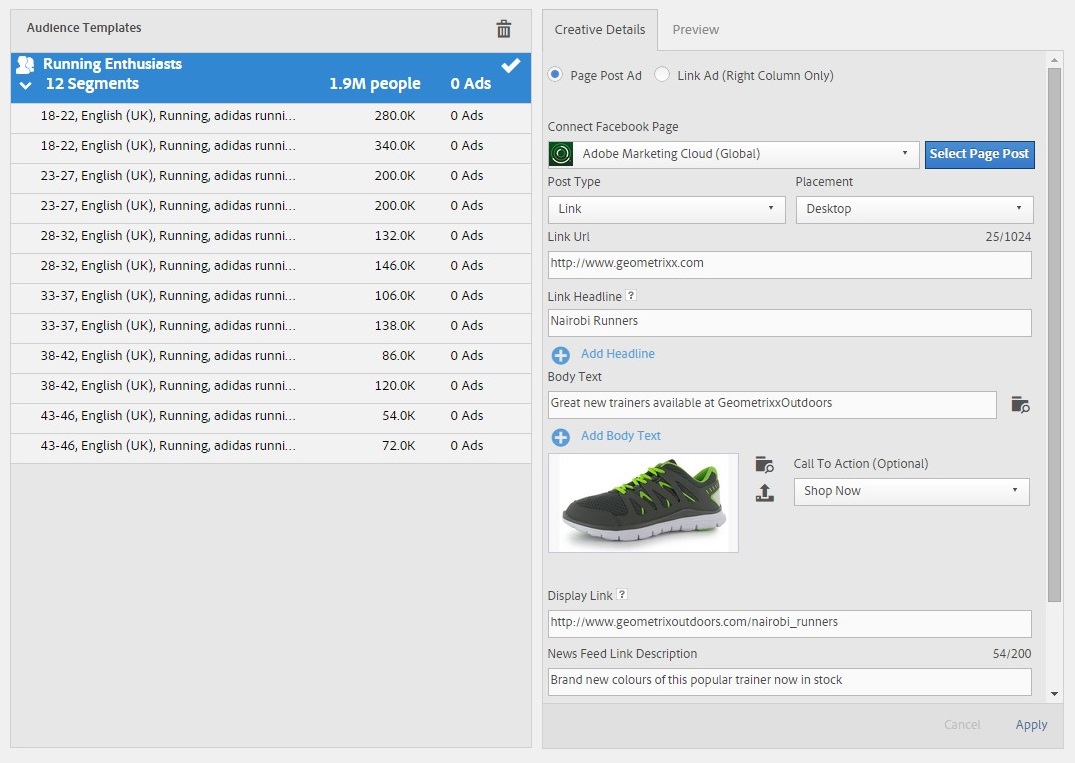Click the running shoe image thumbnail

pyautogui.click(x=643, y=503)
